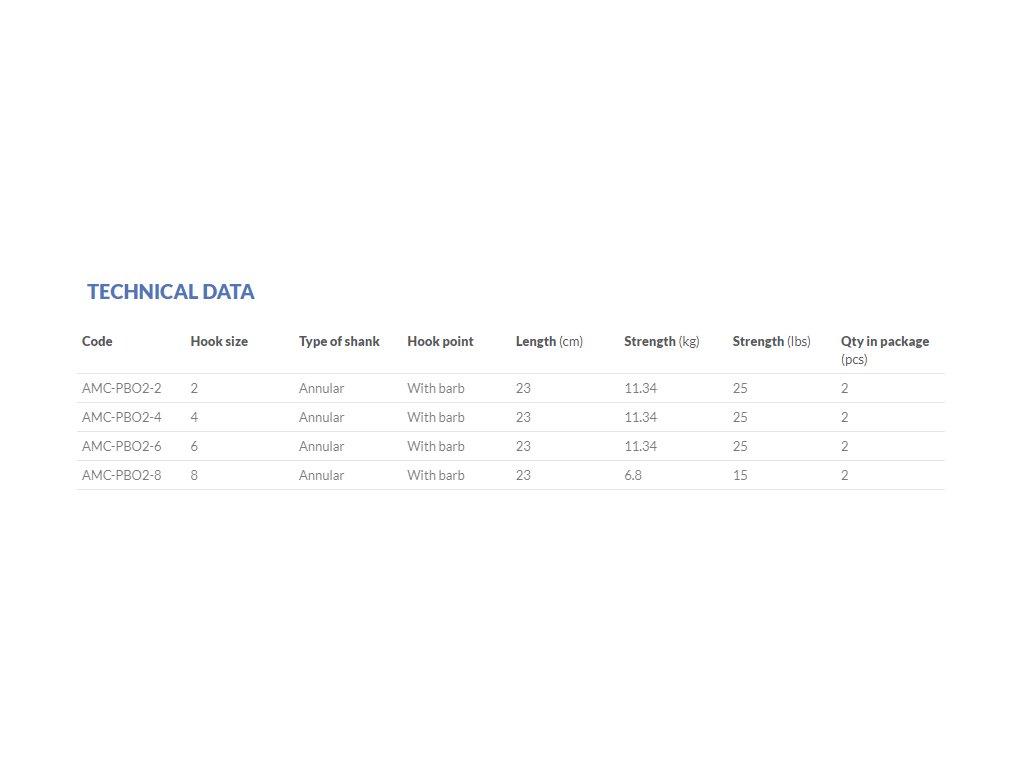
Task: Click the Type of shank header
Action: point(339,341)
